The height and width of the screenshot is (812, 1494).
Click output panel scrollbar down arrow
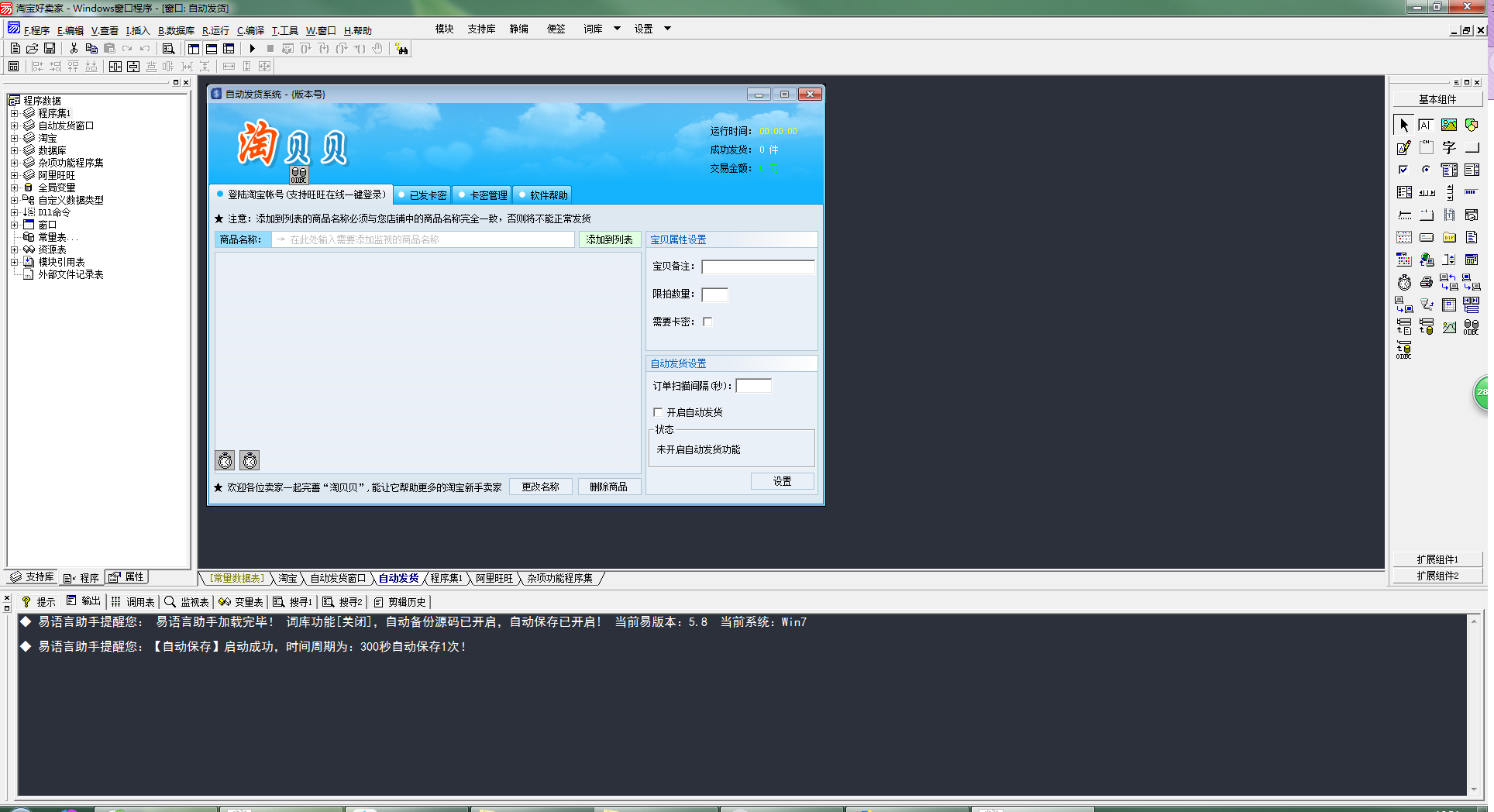click(1473, 790)
